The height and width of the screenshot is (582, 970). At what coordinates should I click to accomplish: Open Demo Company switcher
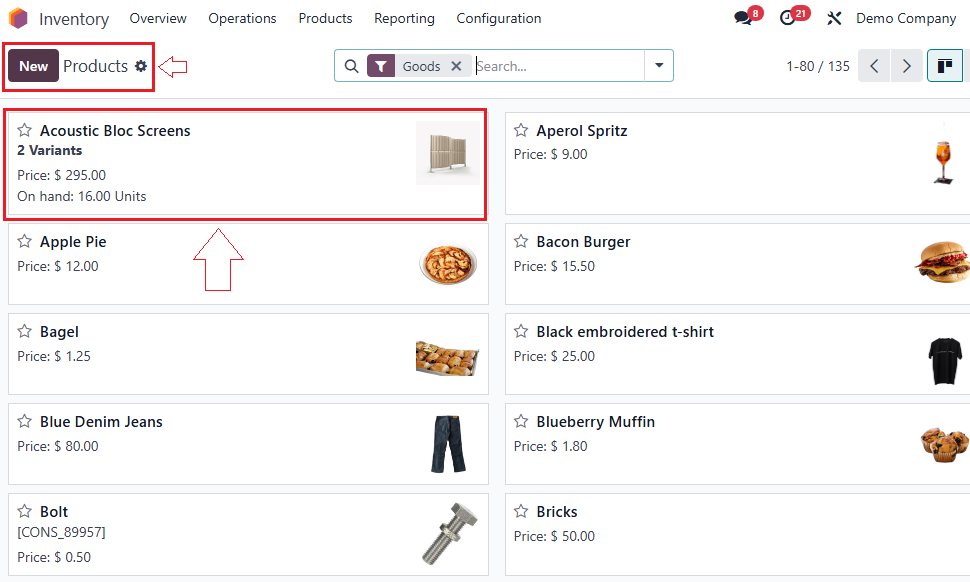point(906,18)
